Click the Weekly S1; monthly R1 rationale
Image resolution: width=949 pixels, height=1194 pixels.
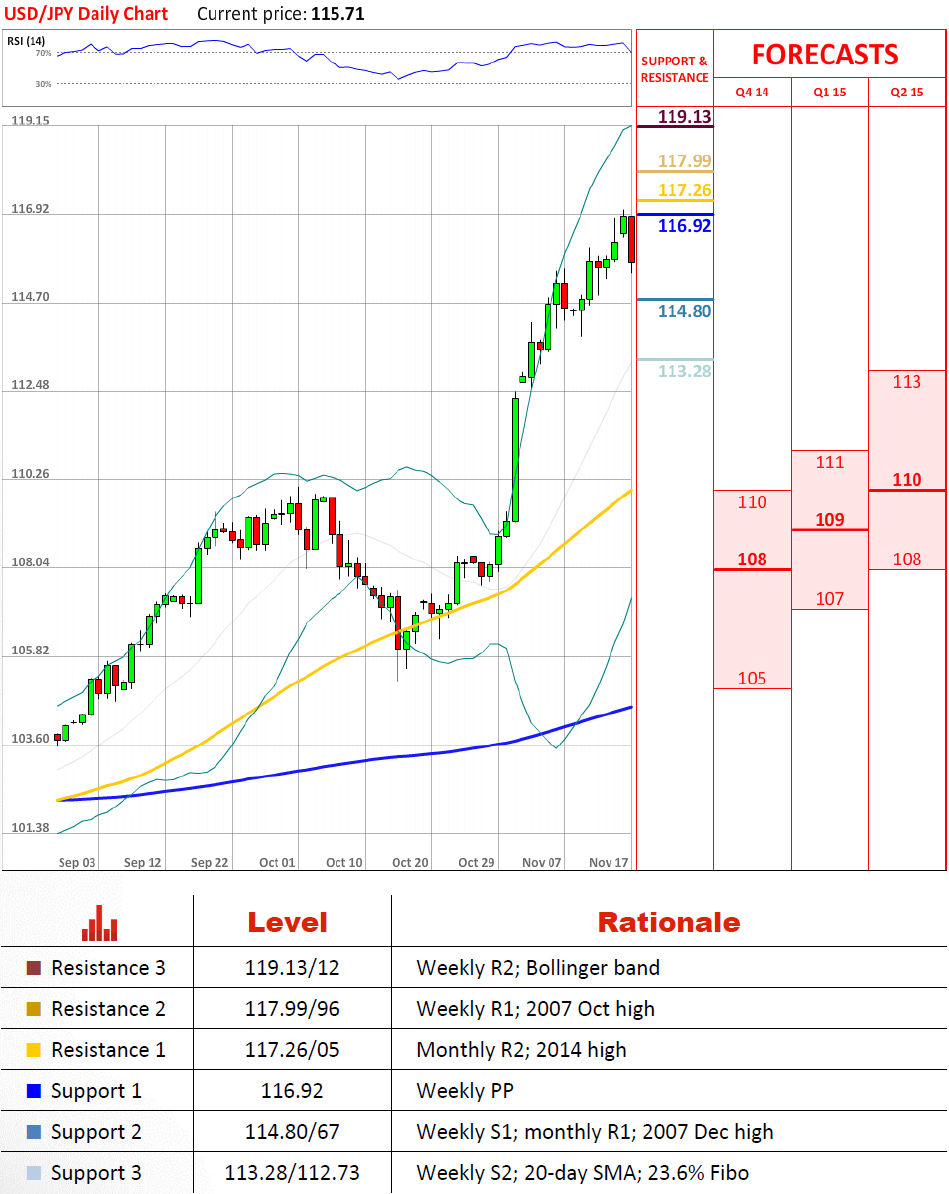[595, 1132]
